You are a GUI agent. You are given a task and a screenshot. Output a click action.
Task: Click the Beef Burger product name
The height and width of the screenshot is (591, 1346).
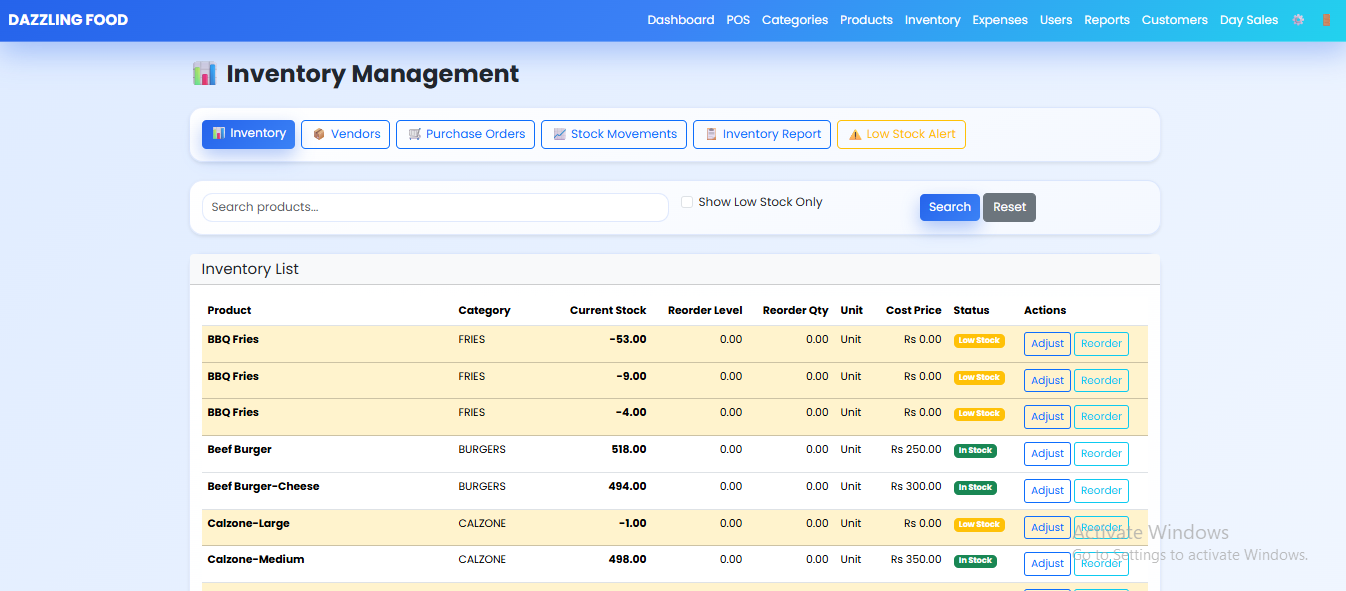point(239,450)
